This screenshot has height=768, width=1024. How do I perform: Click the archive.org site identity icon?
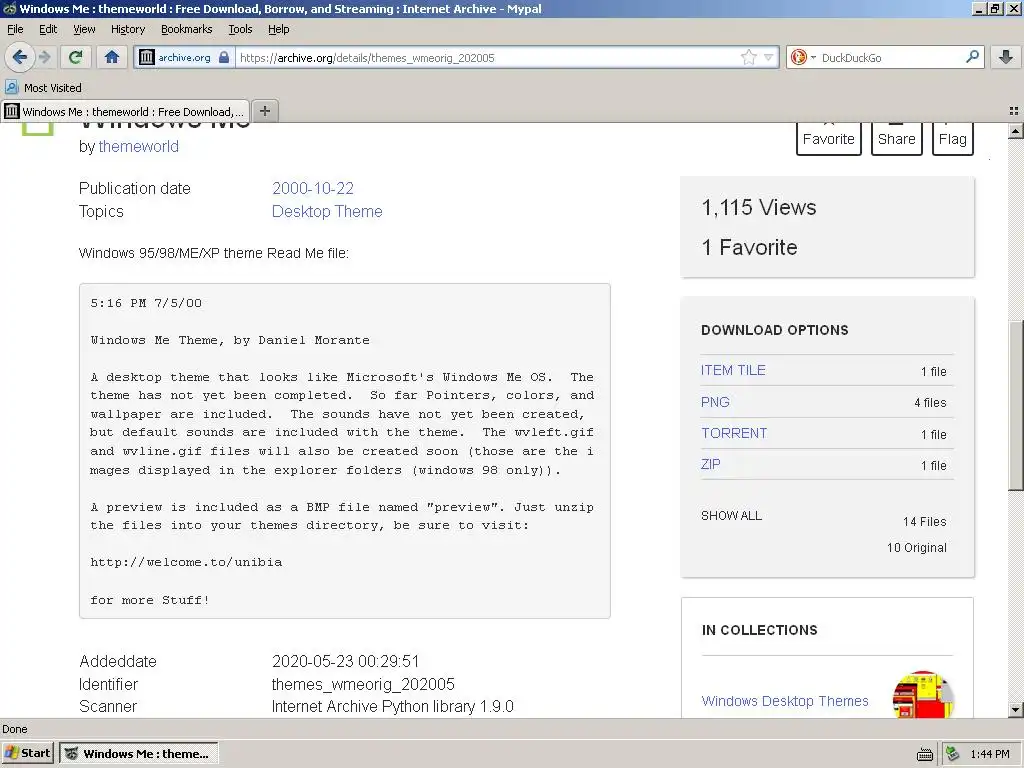coord(148,57)
